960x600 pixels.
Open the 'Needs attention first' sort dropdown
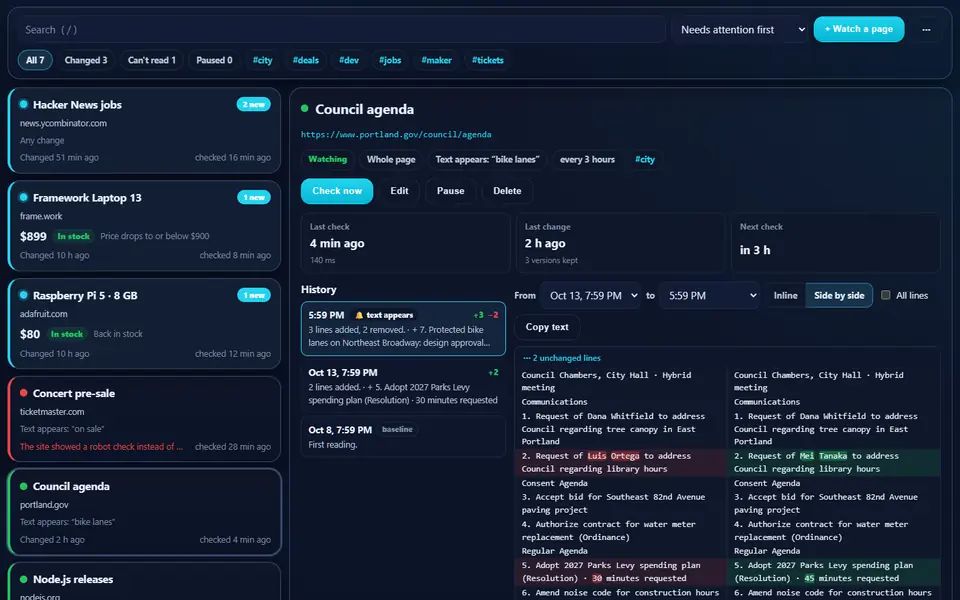[742, 29]
